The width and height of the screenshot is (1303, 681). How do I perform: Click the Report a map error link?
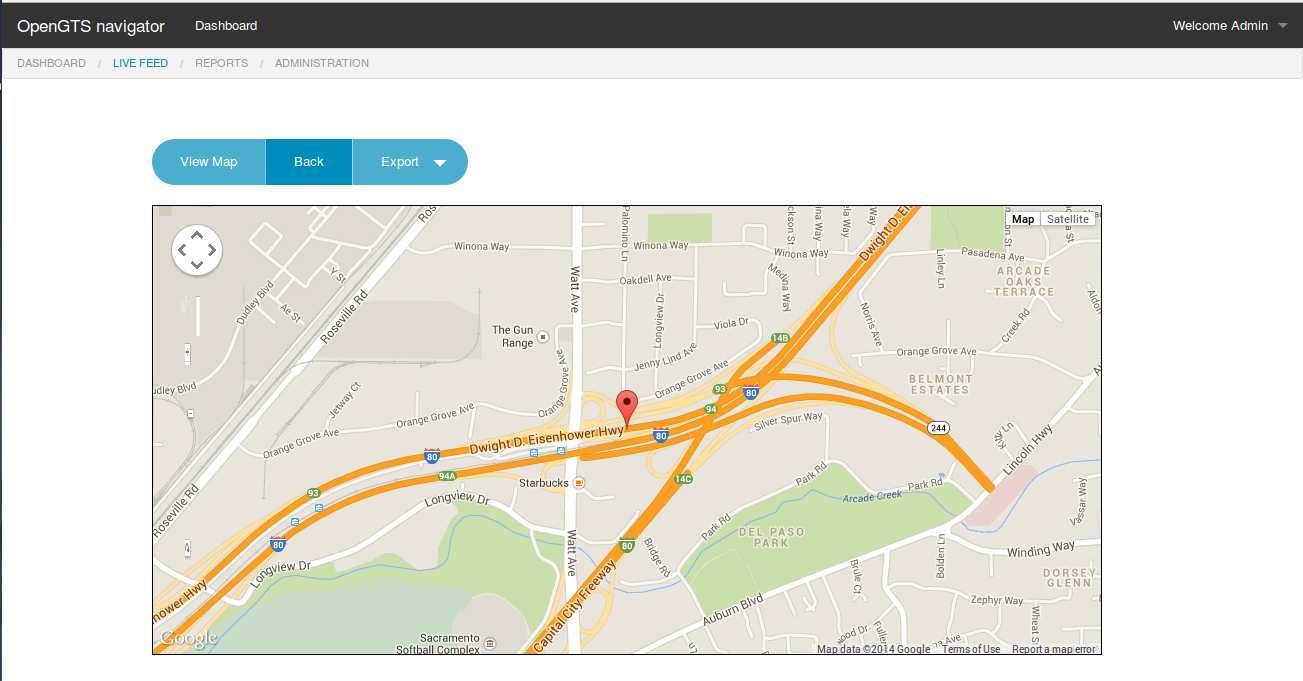1052,648
